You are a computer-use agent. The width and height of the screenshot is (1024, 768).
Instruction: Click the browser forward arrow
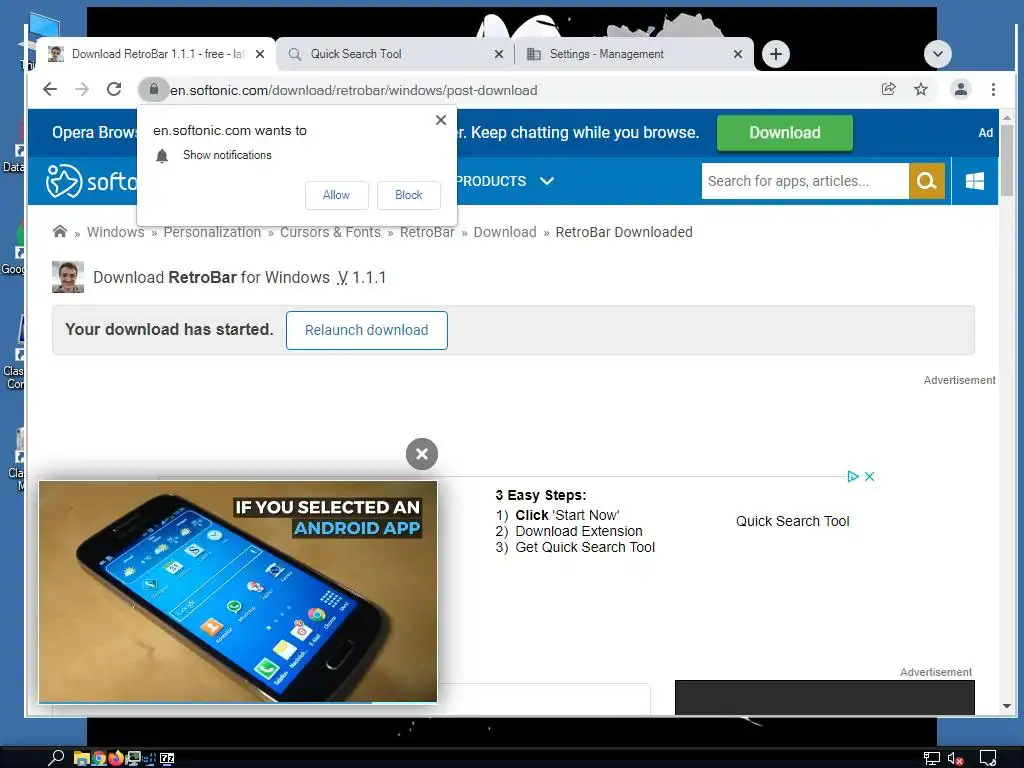coord(82,89)
